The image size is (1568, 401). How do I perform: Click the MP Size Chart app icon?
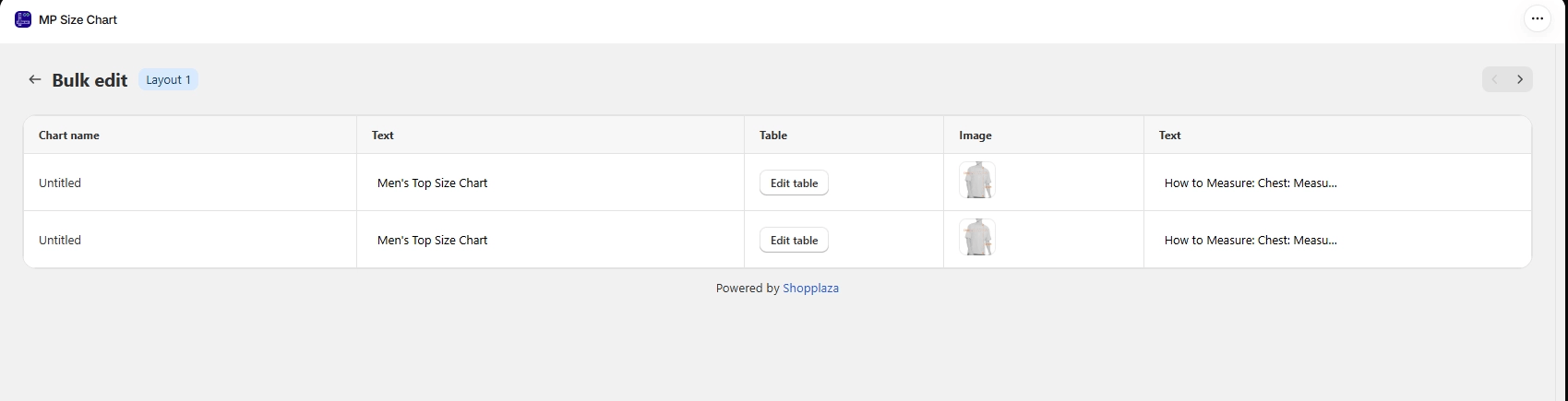click(x=23, y=19)
